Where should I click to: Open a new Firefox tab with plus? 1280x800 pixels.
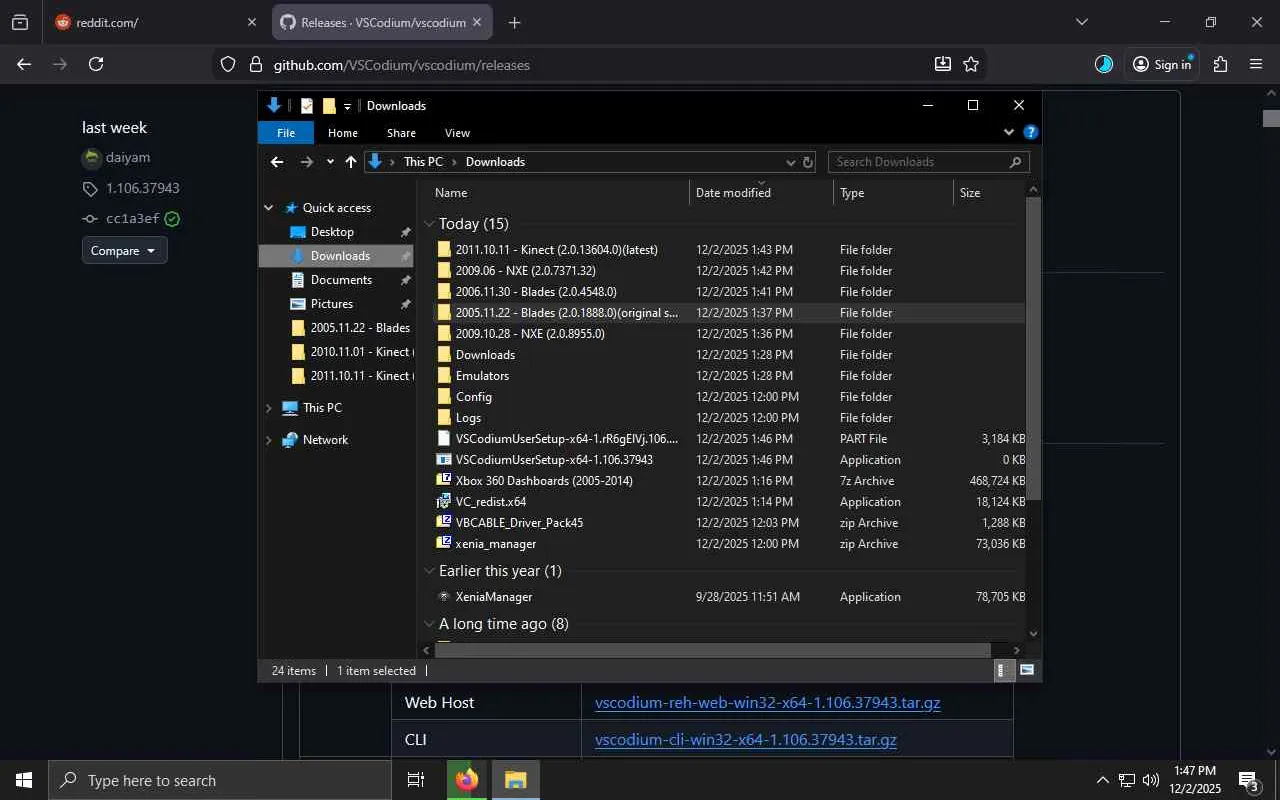[514, 22]
